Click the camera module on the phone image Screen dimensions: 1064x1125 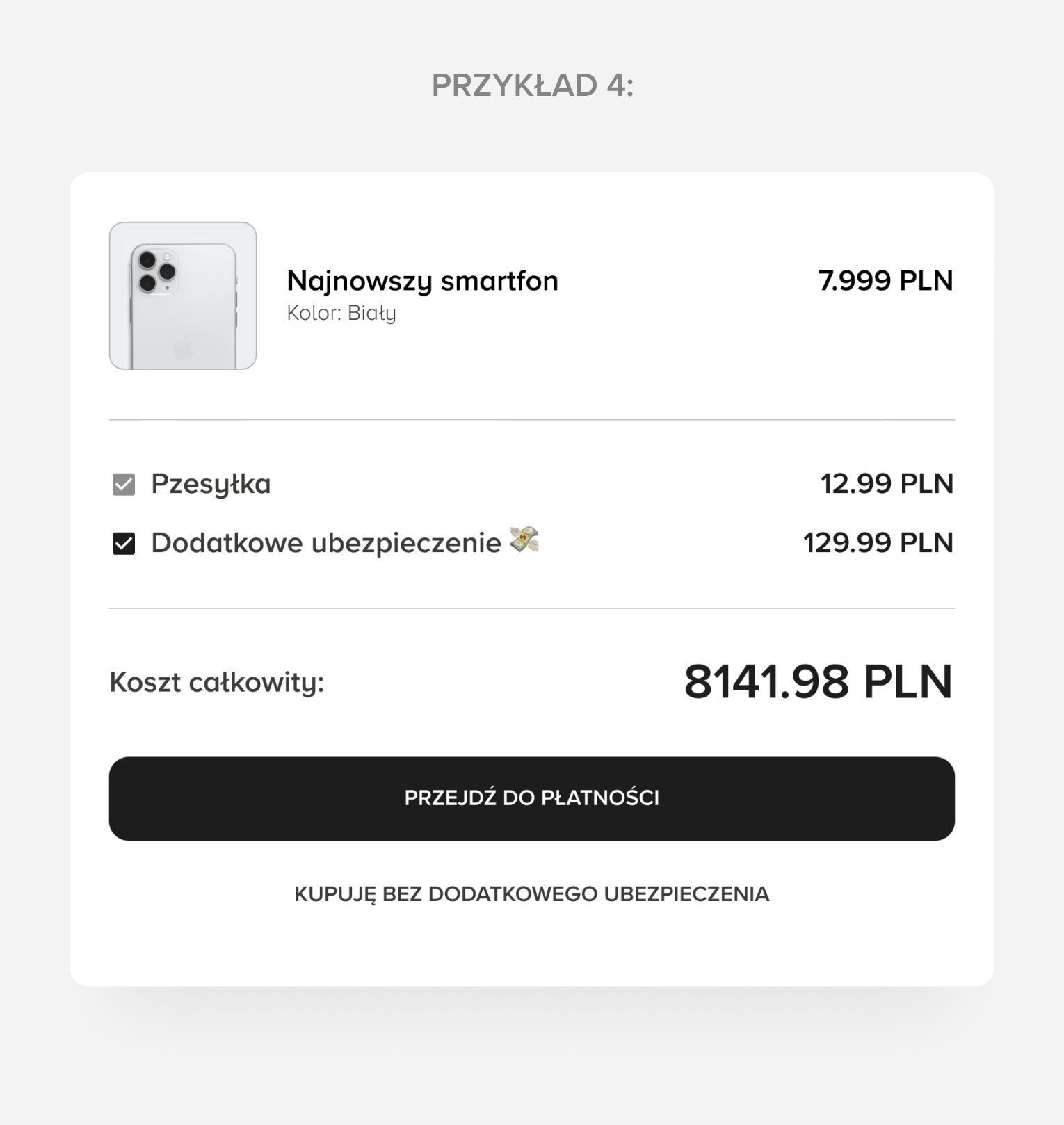(156, 270)
